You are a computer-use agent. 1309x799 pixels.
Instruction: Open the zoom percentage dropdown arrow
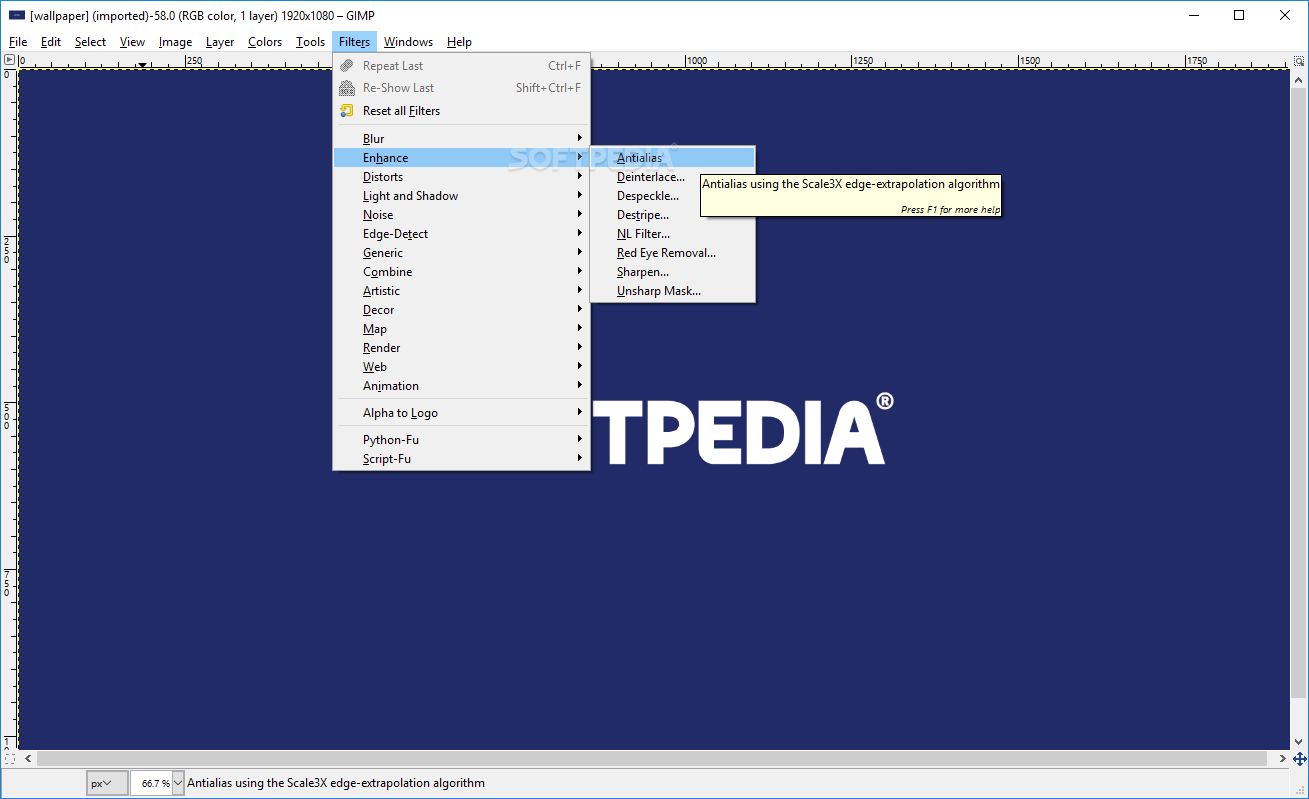pos(179,783)
